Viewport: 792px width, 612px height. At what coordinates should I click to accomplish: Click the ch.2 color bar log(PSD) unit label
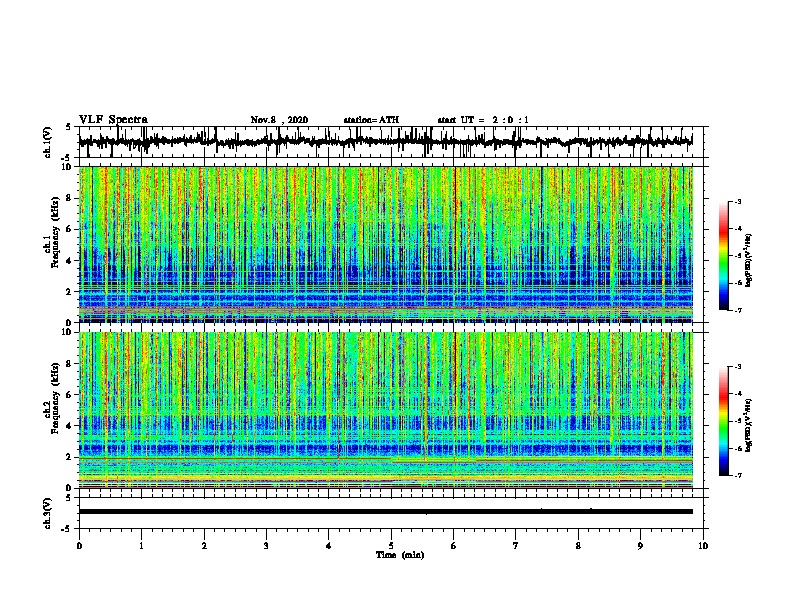click(749, 425)
